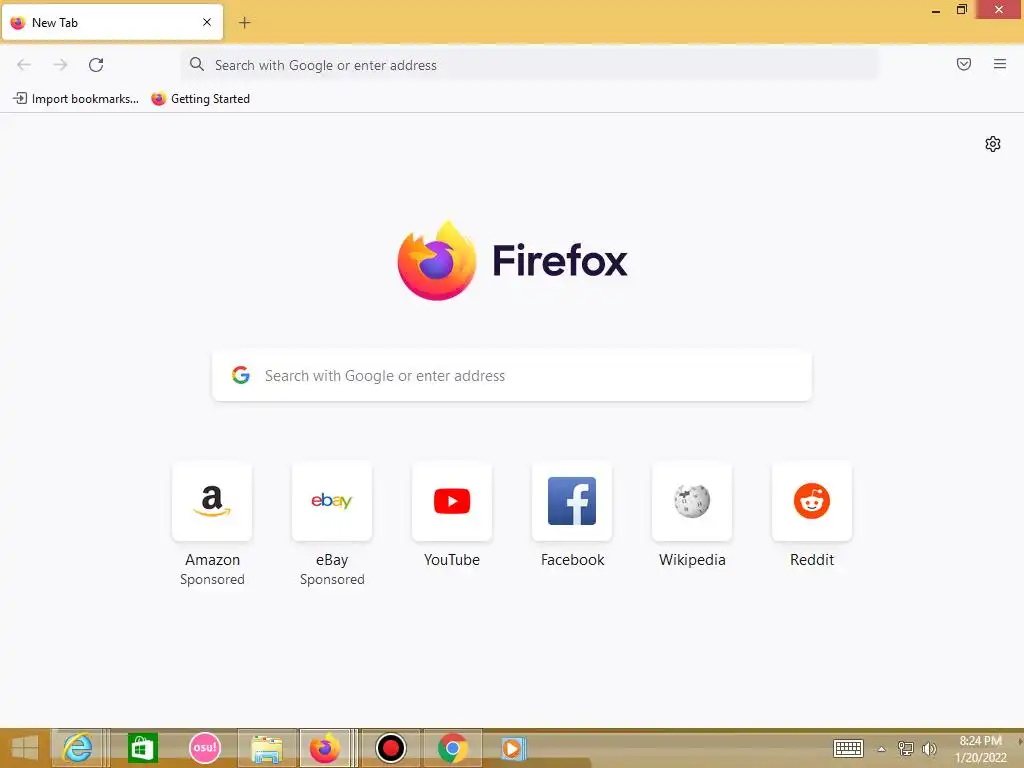Show hidden system tray icons
The image size is (1024, 768).
point(882,749)
